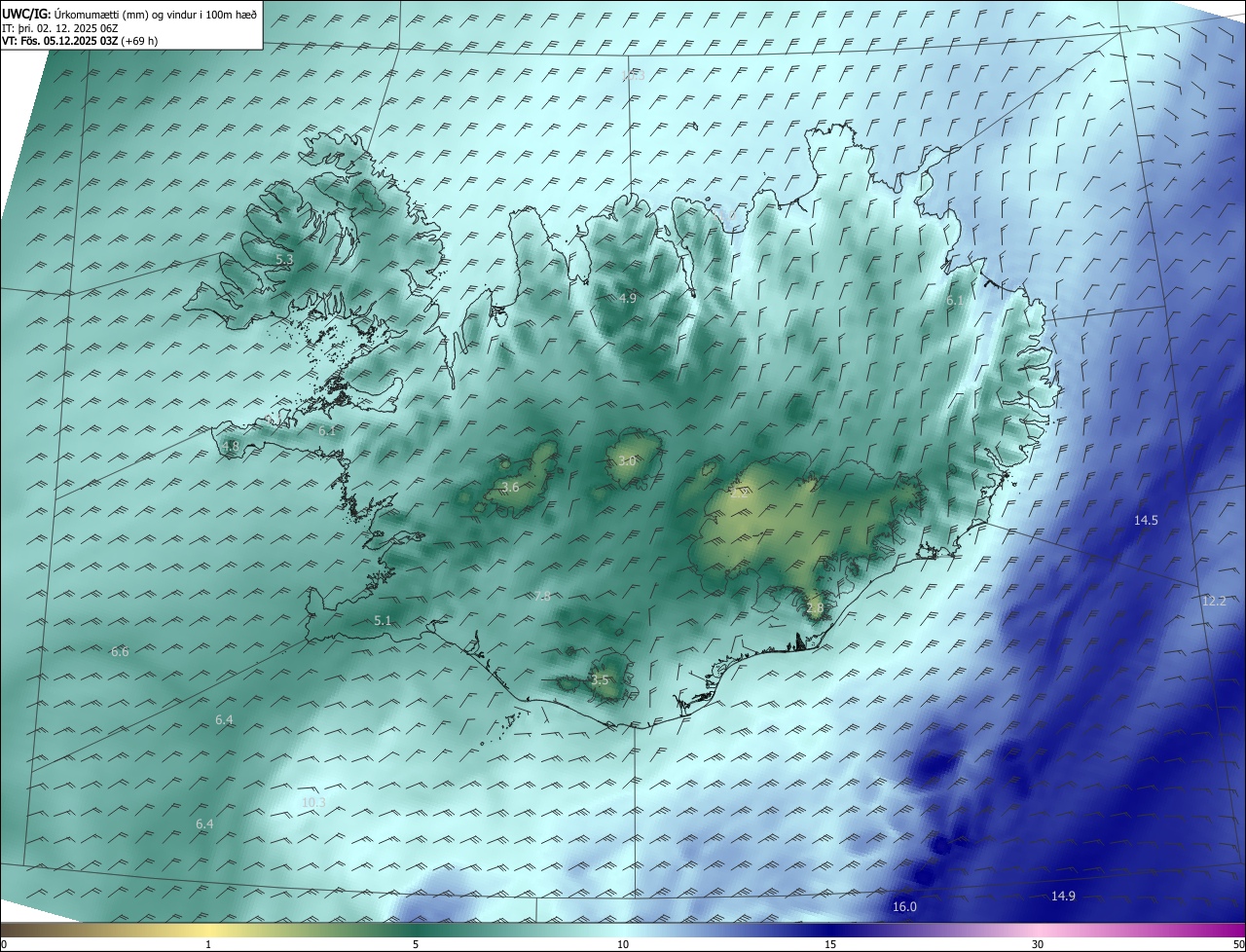Click the 5.1 value on the map

(x=383, y=620)
